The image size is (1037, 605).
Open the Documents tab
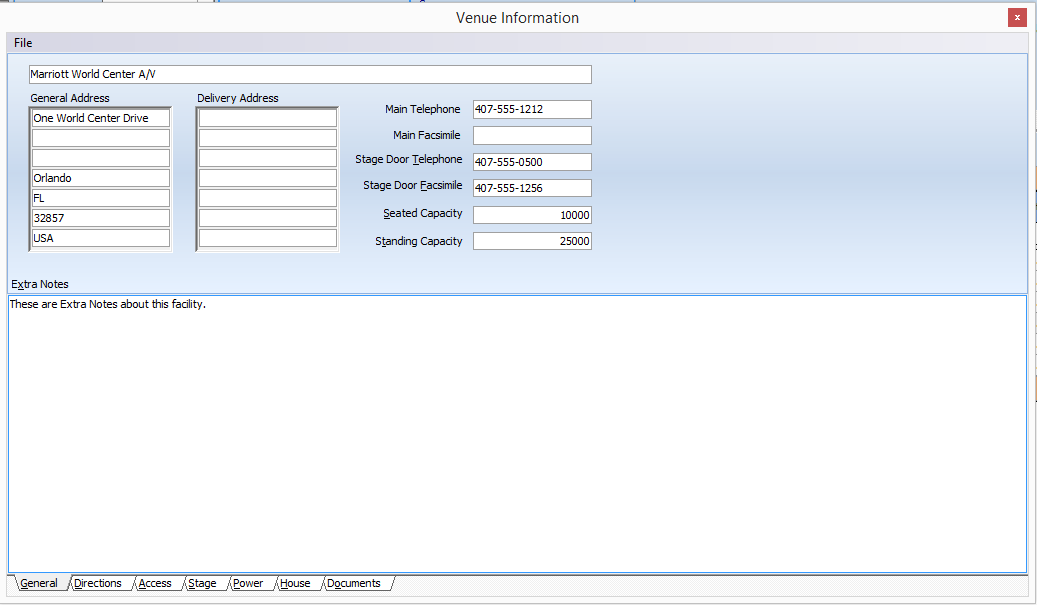click(x=354, y=584)
